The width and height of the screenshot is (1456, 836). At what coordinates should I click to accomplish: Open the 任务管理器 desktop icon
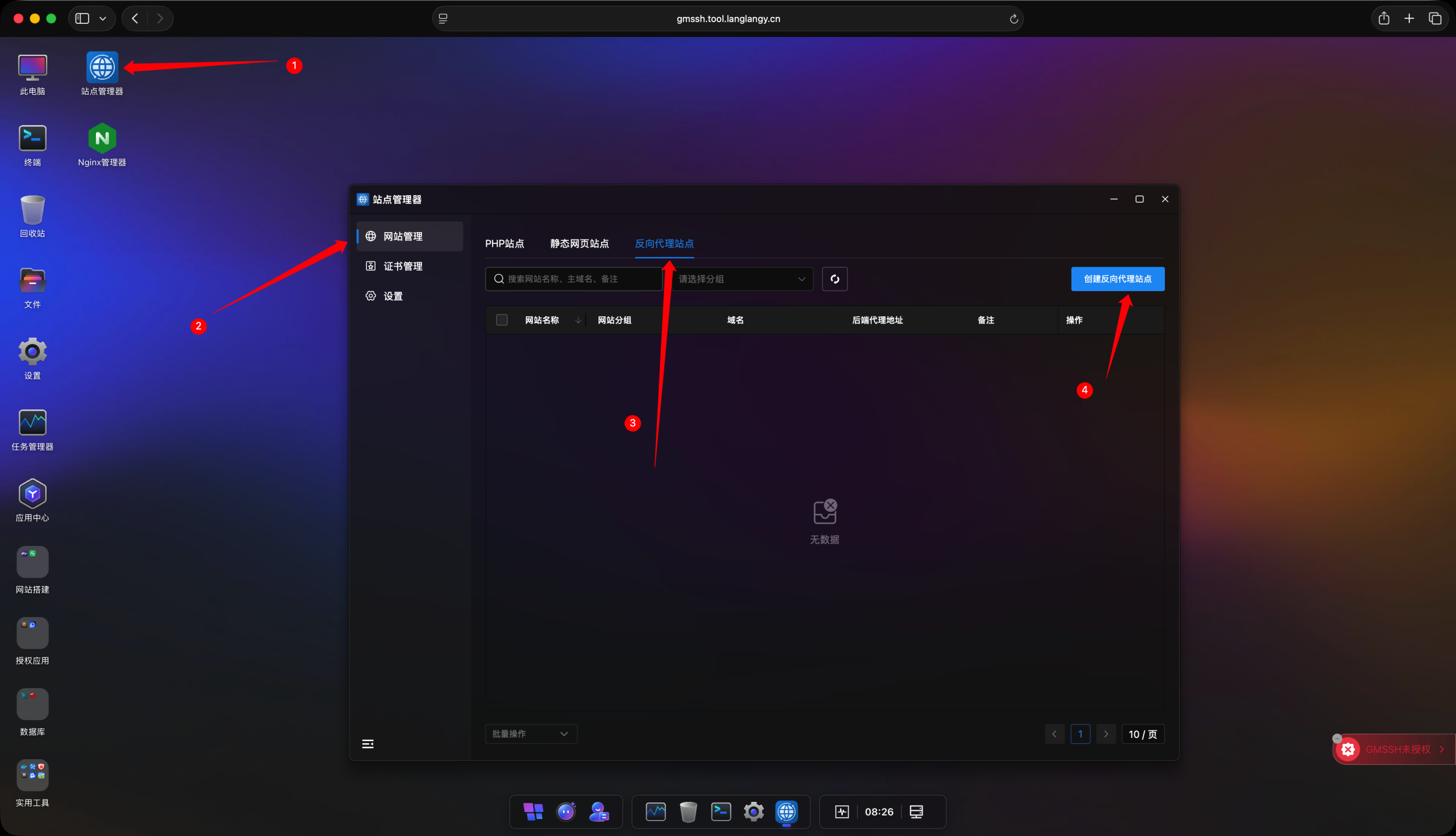coord(32,429)
